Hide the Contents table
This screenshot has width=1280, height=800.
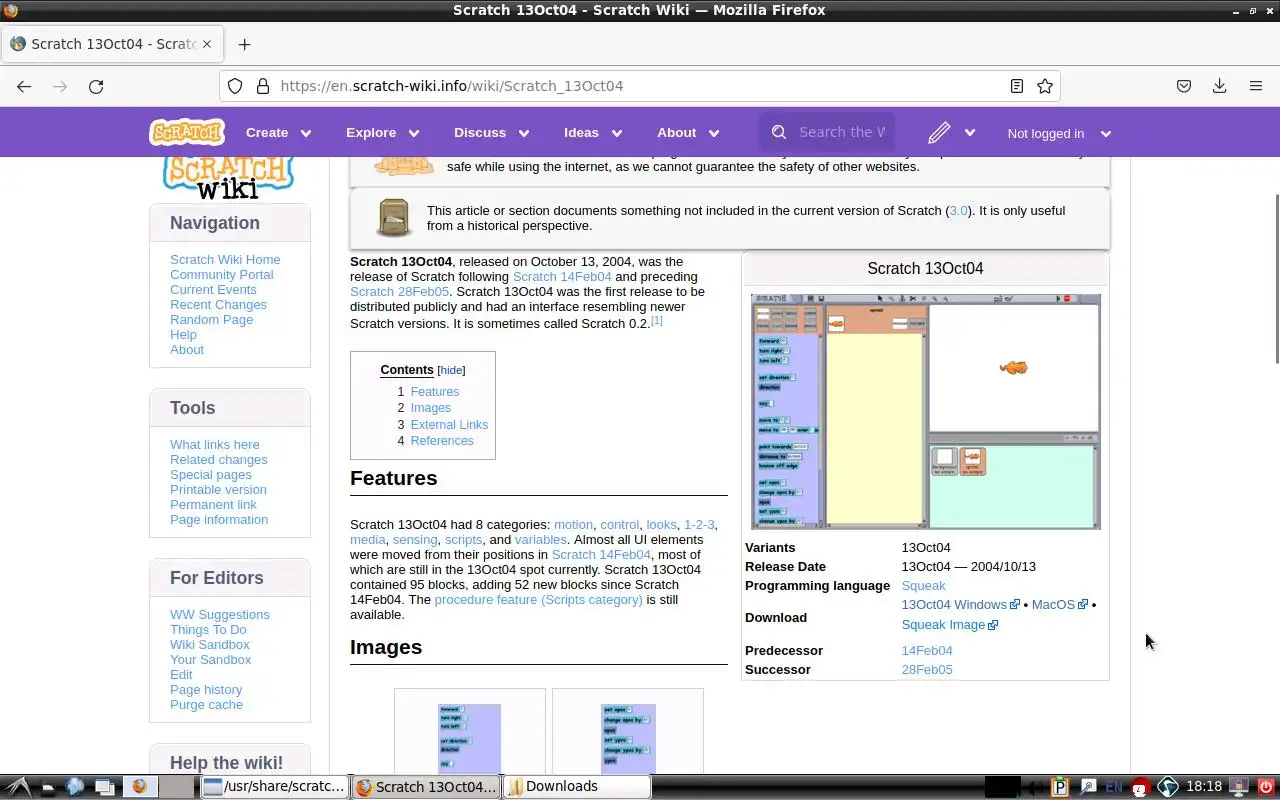tap(451, 370)
